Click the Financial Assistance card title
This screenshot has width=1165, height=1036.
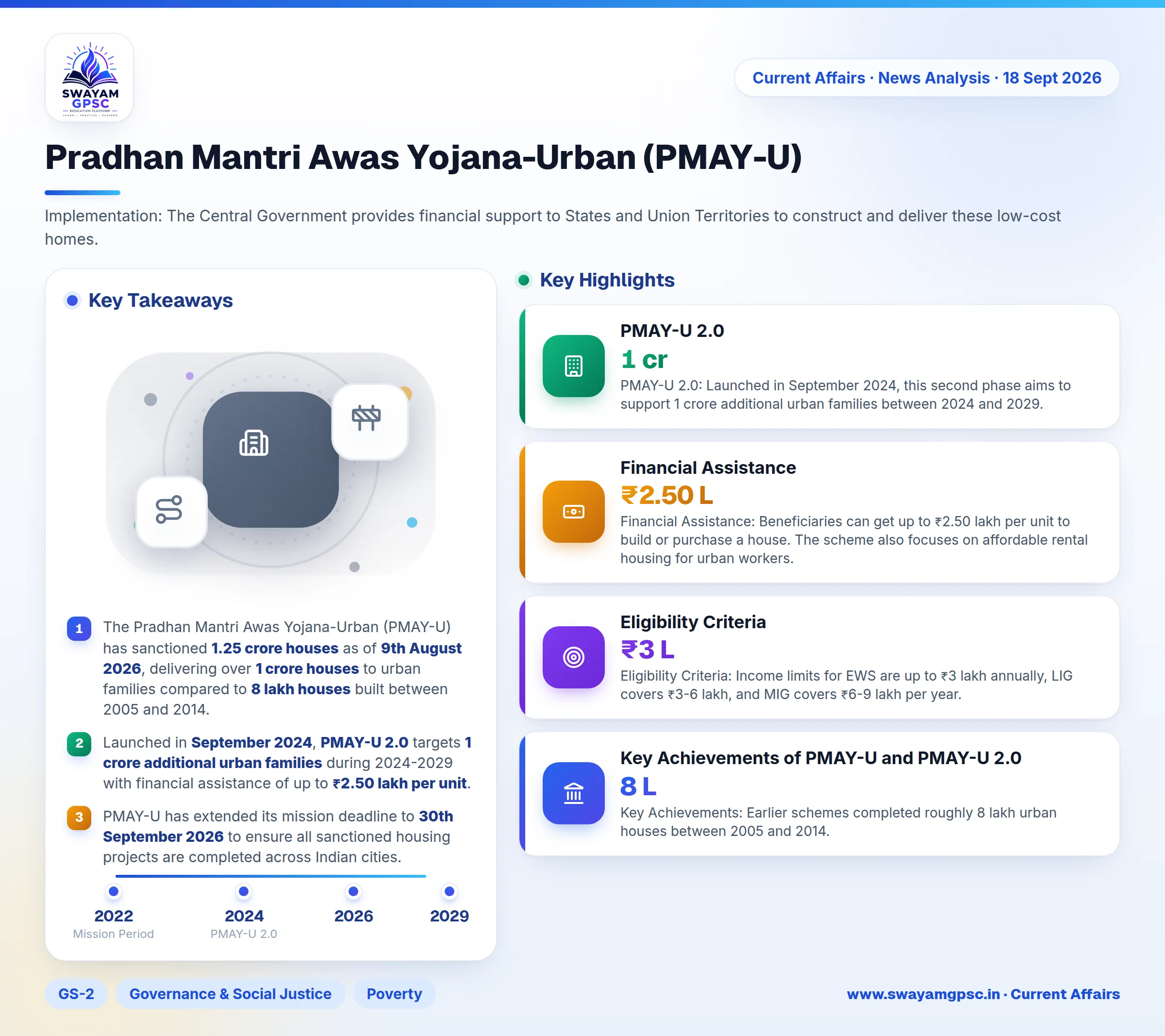(708, 468)
